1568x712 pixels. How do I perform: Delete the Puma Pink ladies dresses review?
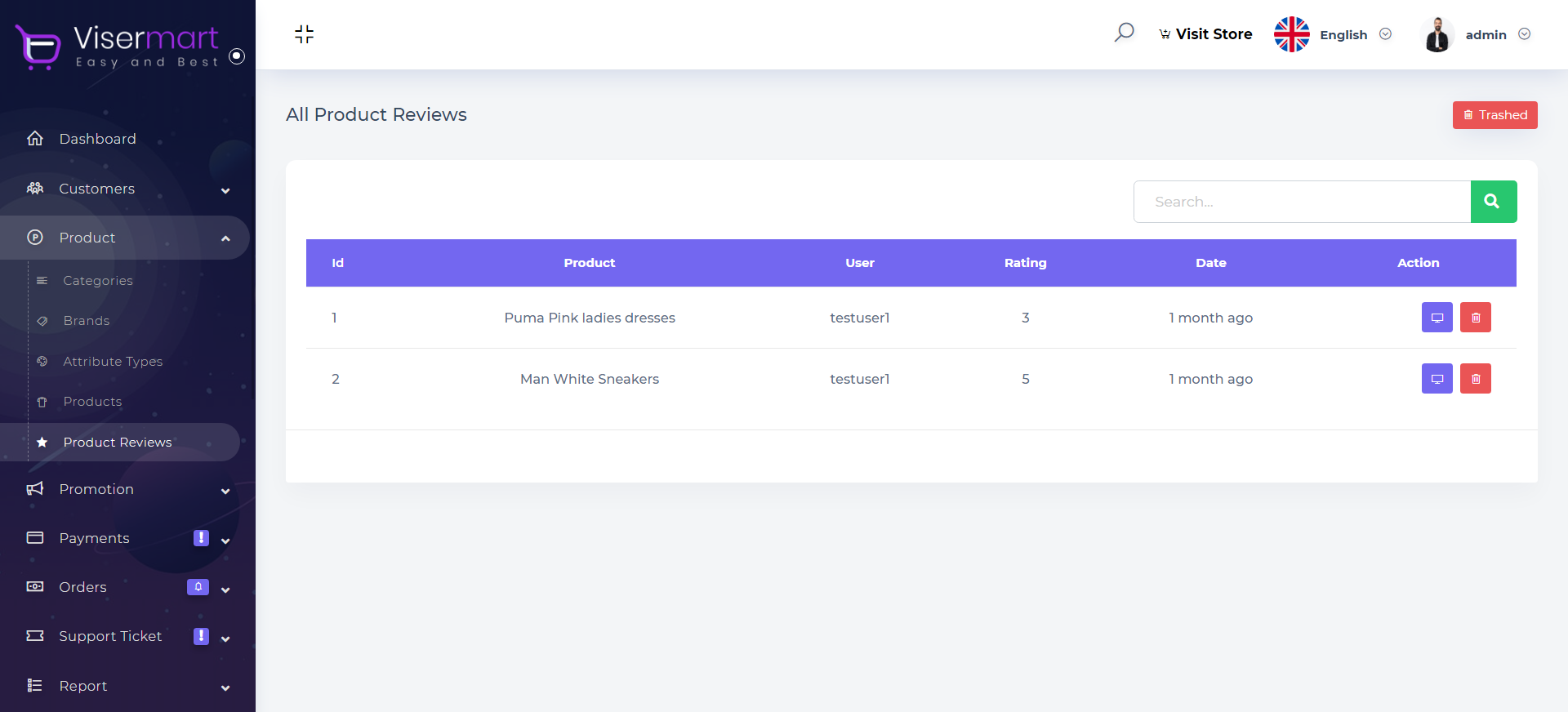[x=1475, y=318]
